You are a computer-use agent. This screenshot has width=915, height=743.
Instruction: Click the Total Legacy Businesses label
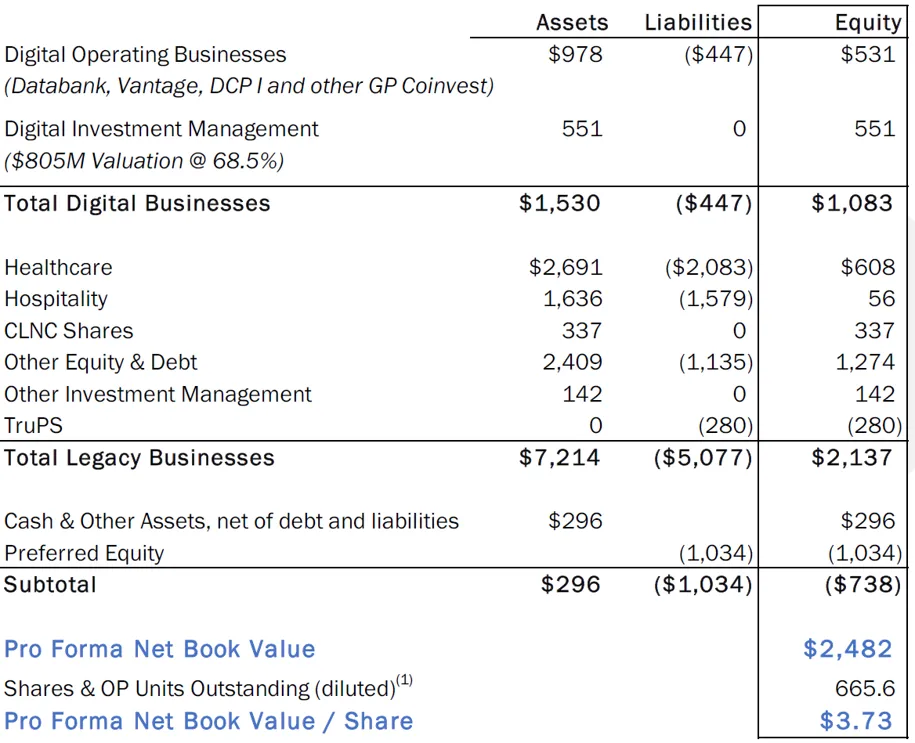click(139, 458)
